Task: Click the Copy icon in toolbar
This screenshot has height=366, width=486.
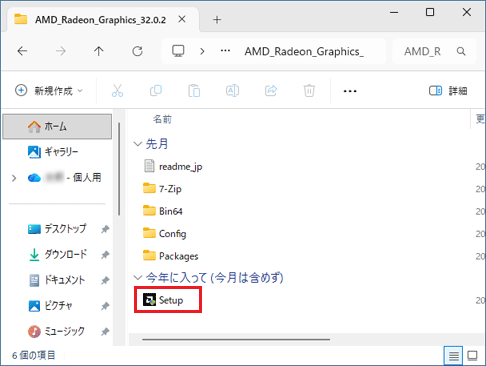Action: [156, 91]
